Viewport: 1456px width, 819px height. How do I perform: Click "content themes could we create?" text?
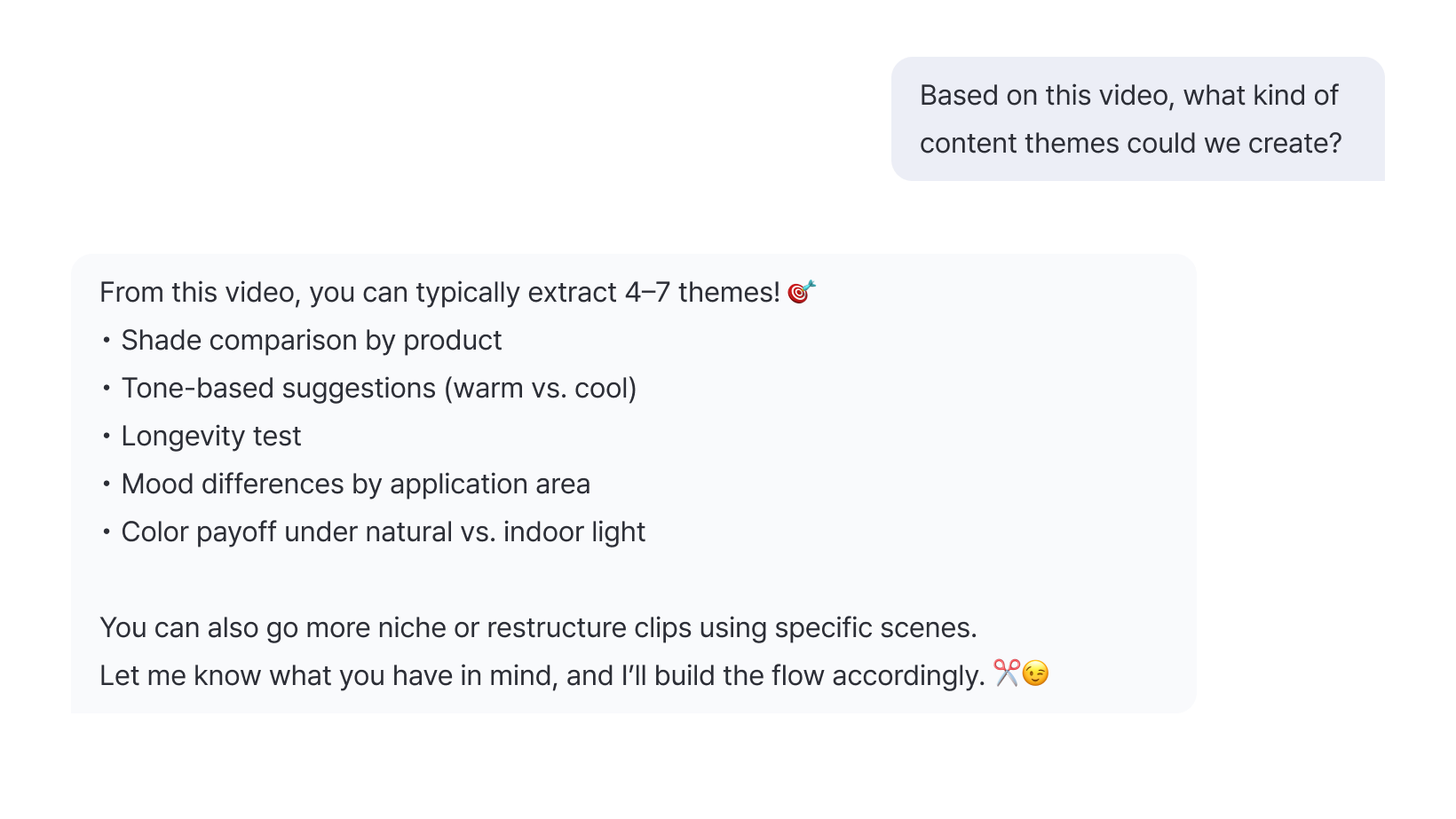tap(1130, 144)
